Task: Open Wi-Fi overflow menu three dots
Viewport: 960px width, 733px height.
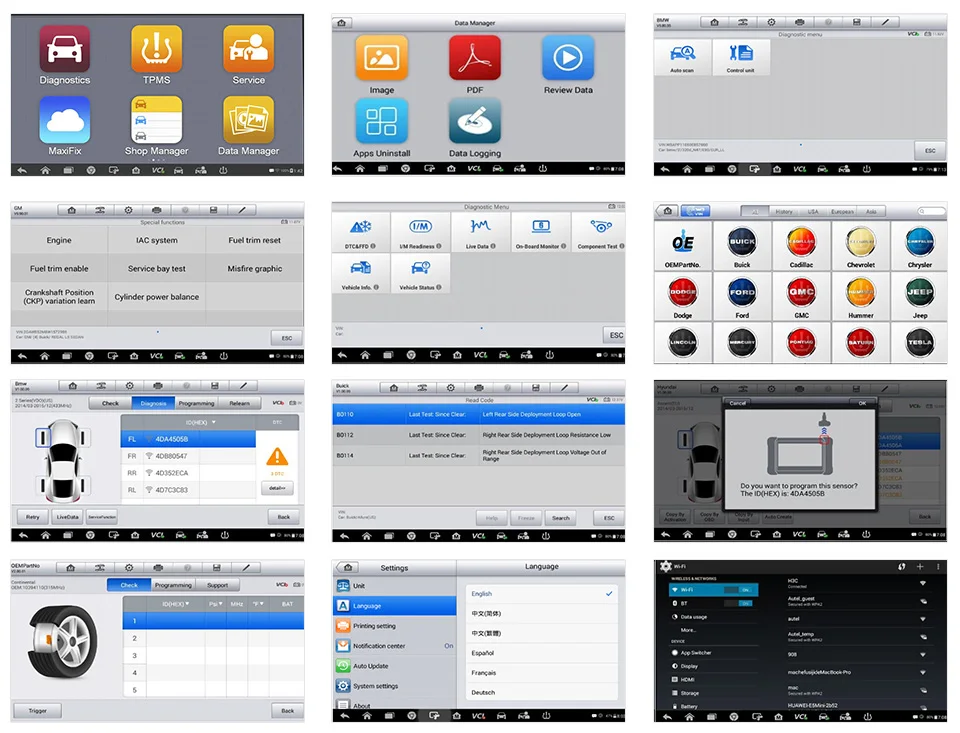Action: pos(938,566)
